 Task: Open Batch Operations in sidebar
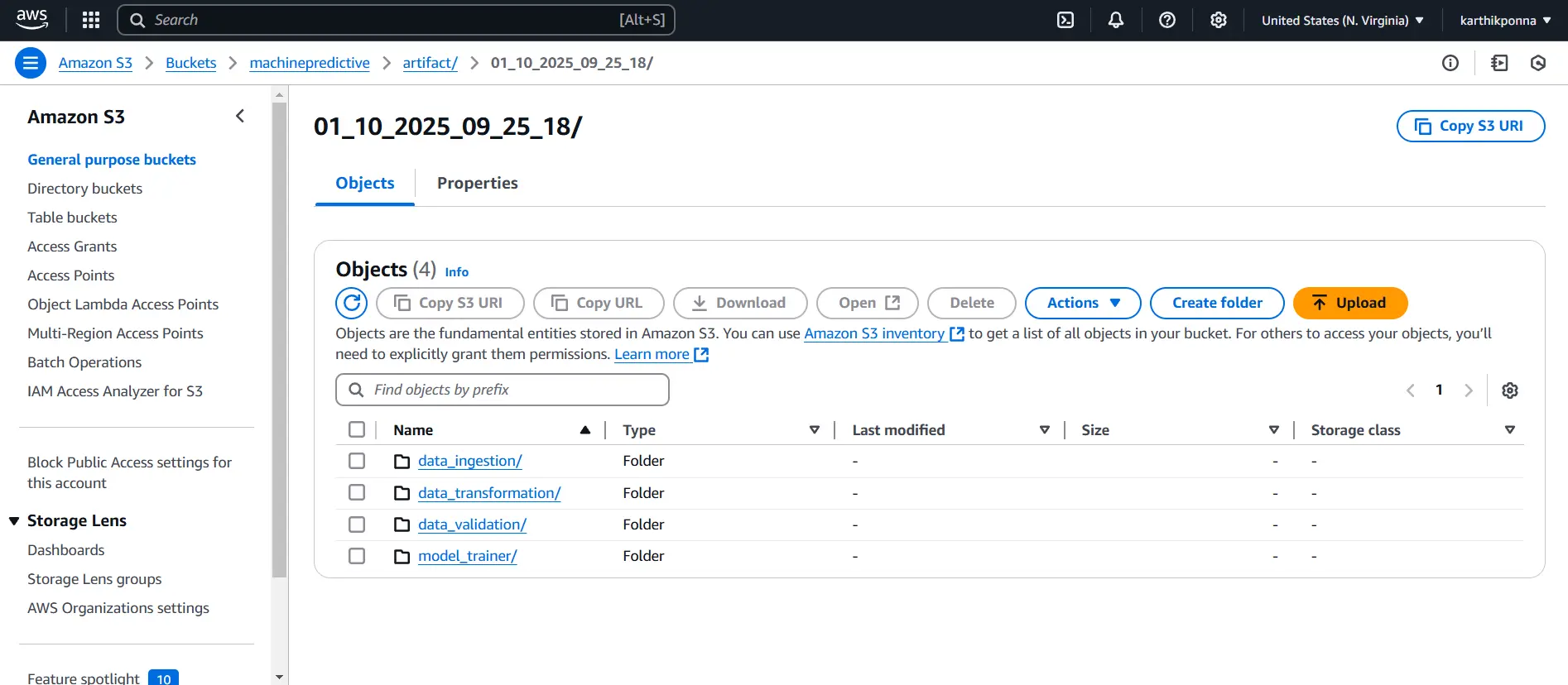(84, 362)
